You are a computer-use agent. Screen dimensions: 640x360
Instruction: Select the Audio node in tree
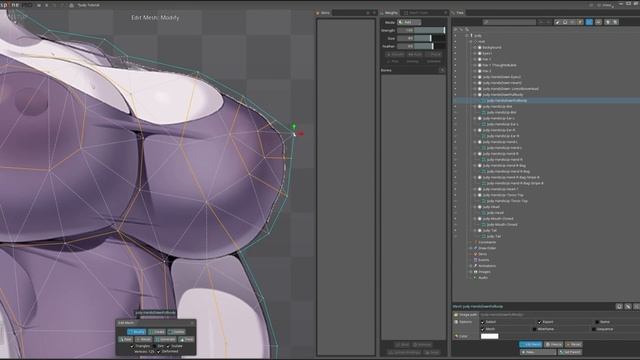pos(483,278)
